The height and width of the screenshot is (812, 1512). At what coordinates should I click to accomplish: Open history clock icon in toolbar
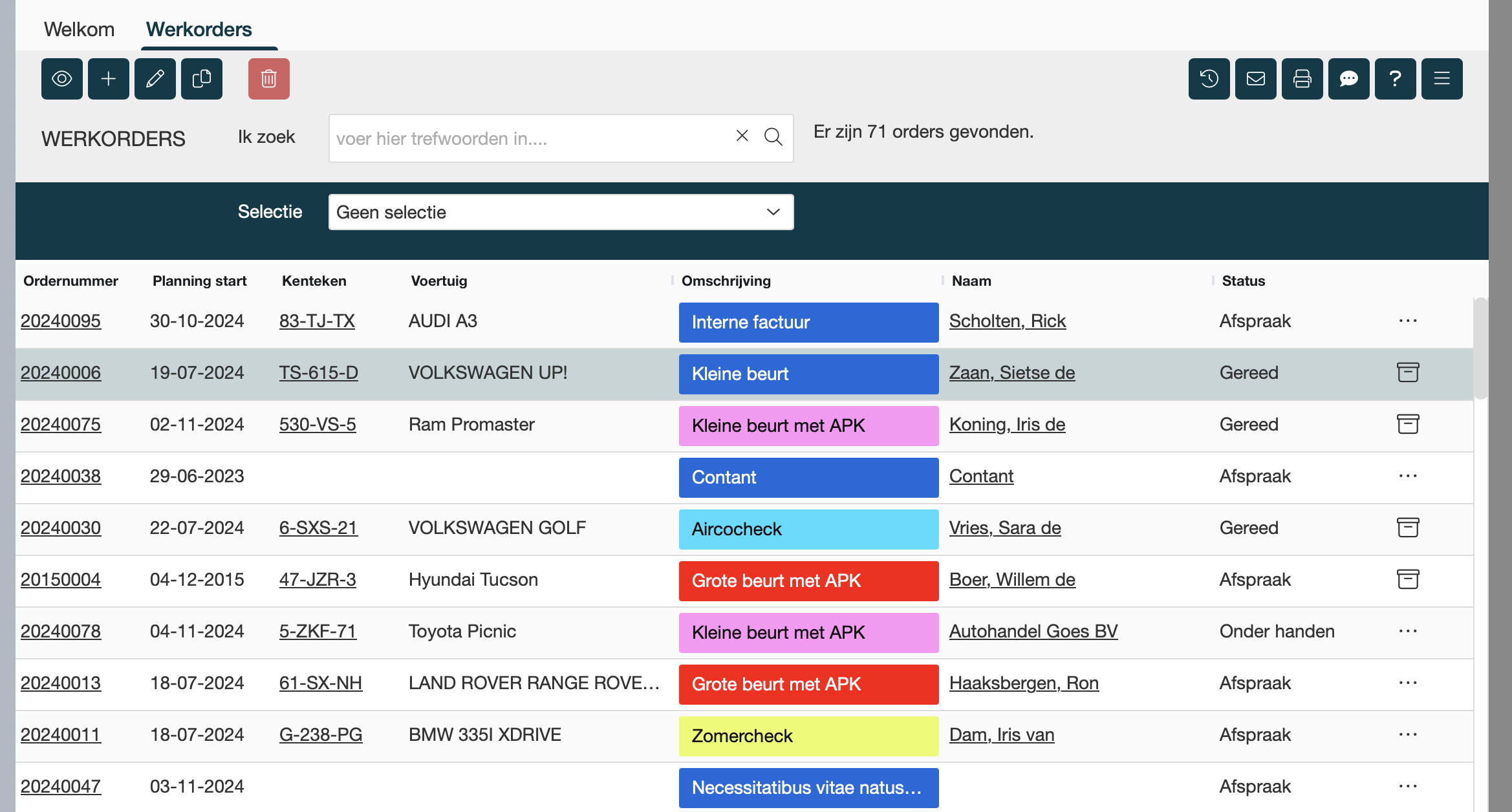click(x=1209, y=79)
